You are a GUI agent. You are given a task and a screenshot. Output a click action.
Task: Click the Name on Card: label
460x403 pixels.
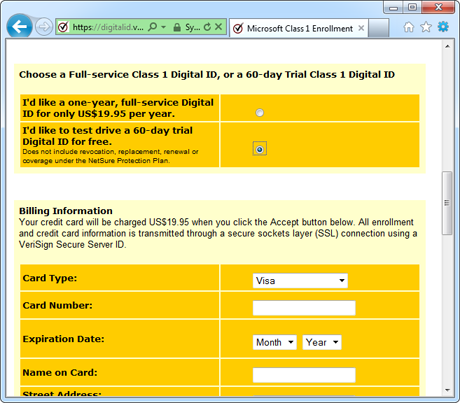coord(60,372)
